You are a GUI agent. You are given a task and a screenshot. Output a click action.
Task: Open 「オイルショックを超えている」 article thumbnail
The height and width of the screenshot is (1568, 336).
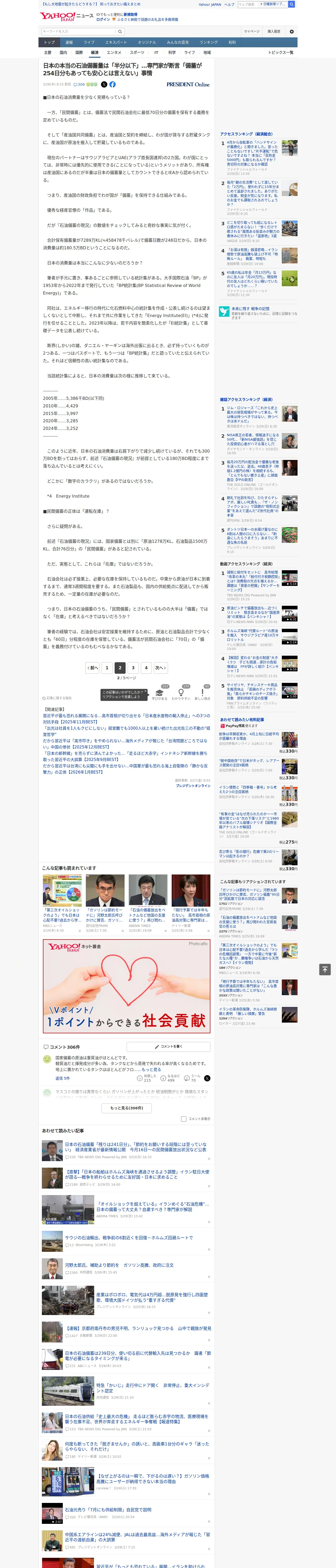68,1209
